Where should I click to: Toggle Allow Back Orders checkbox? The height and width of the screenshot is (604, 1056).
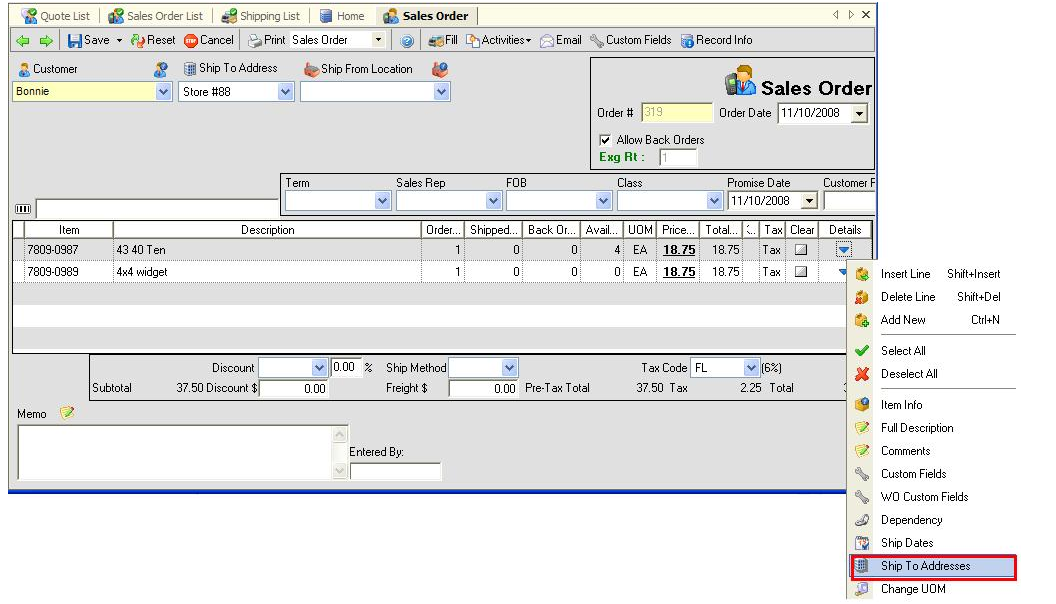coord(605,140)
